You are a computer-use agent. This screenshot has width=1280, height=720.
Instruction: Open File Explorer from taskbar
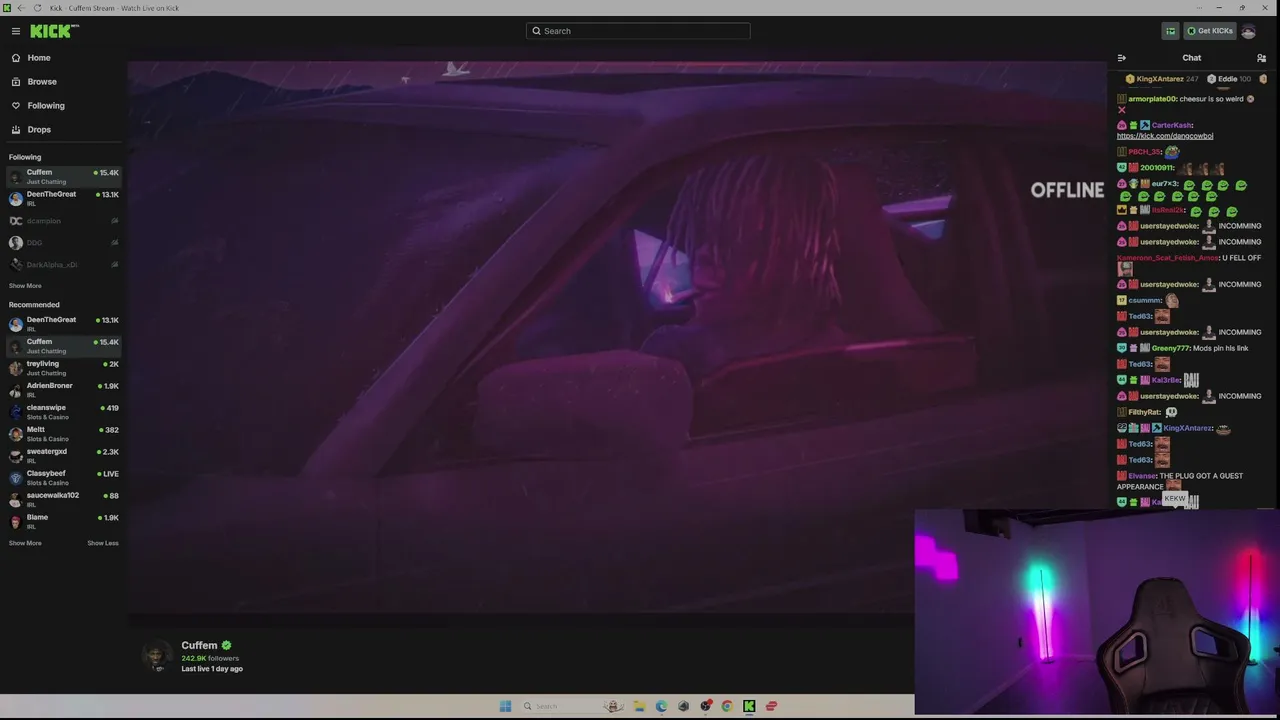(639, 706)
